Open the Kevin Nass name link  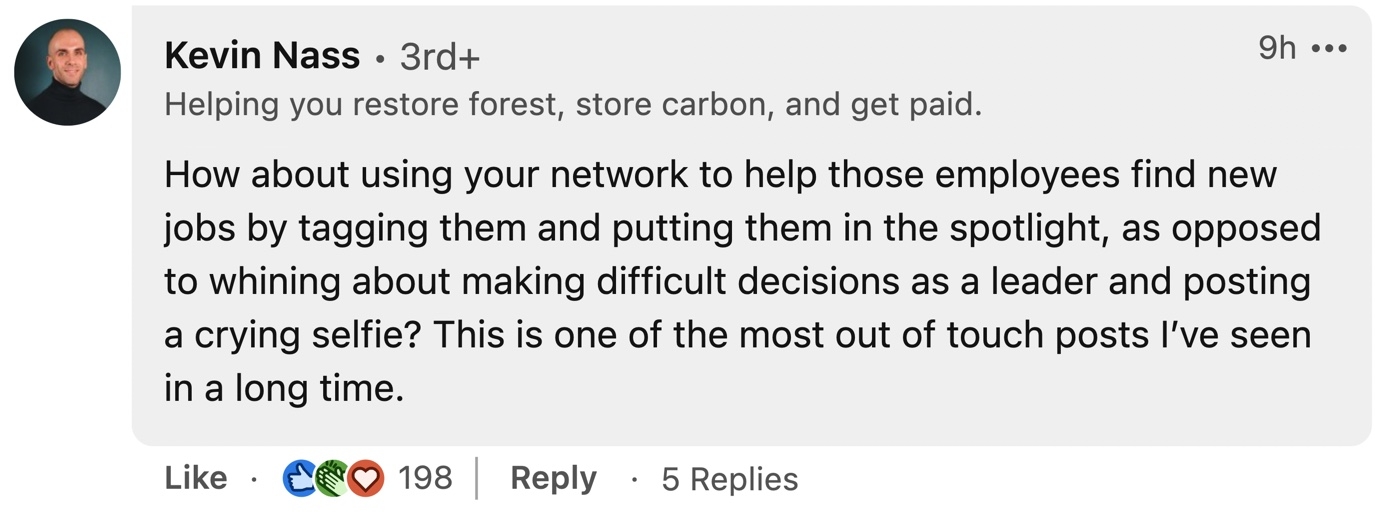click(x=262, y=56)
